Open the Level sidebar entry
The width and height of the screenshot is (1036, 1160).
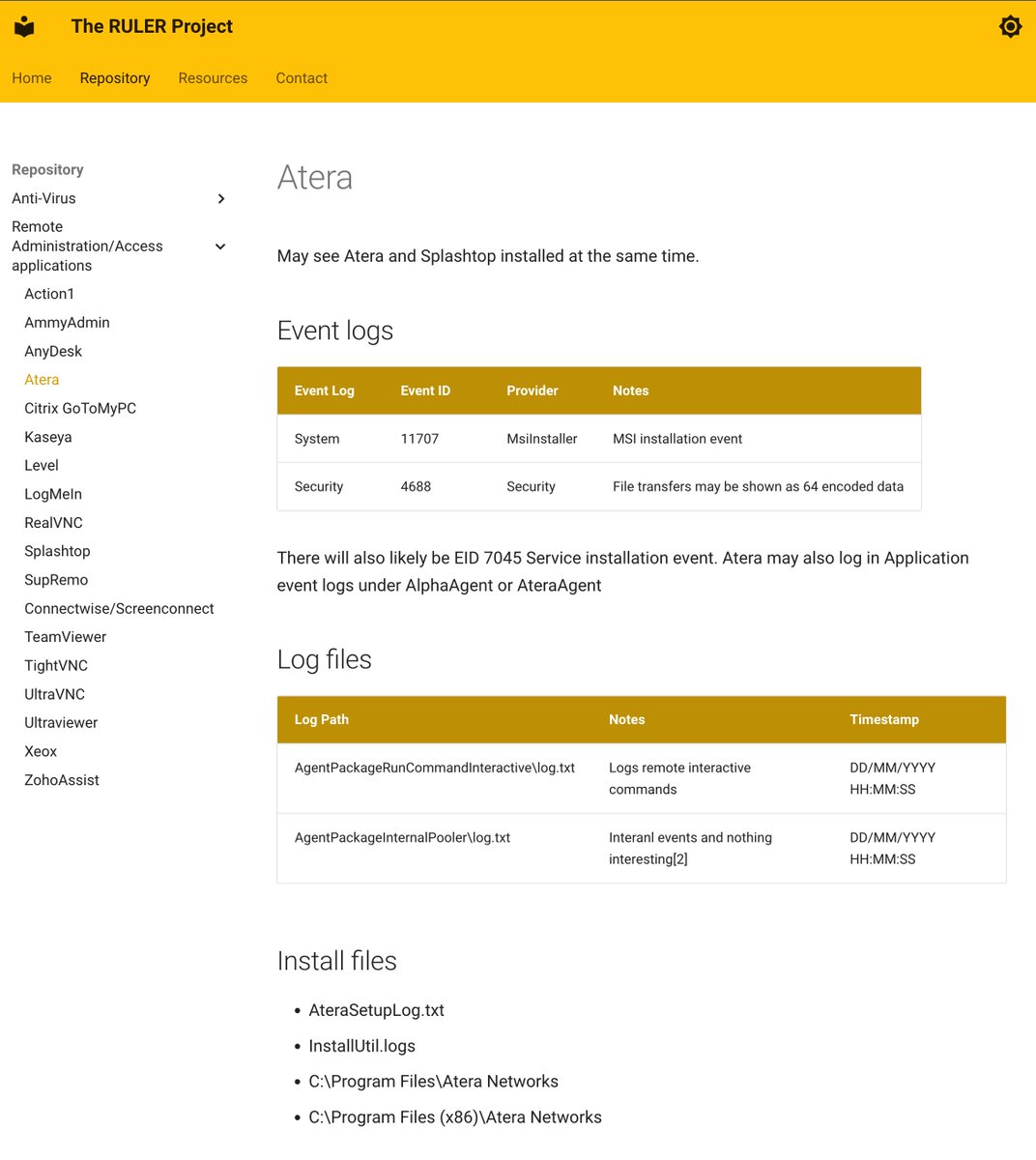[42, 466]
